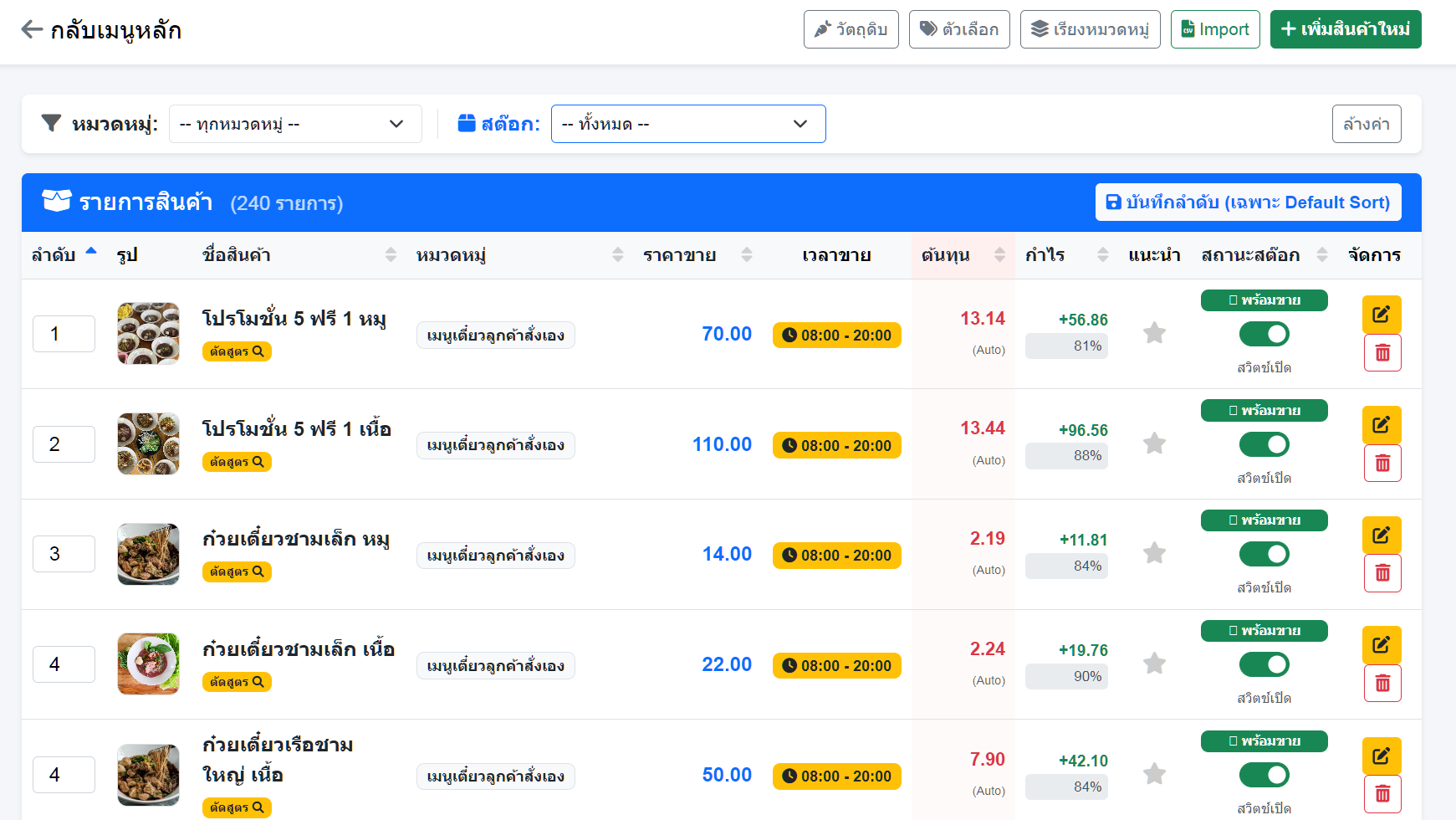
Task: Delete product ก๋วยเตี๋ยวเรือชามใหญ่ เนื้อ
Action: click(x=1382, y=794)
